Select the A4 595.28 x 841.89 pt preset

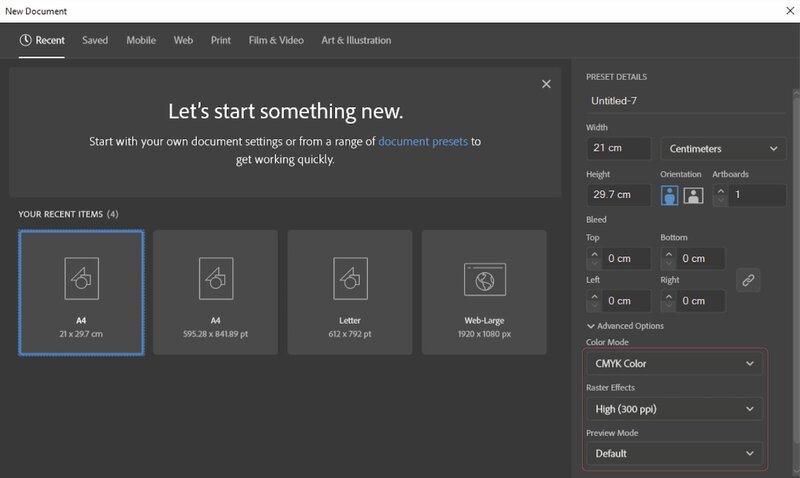pos(215,292)
